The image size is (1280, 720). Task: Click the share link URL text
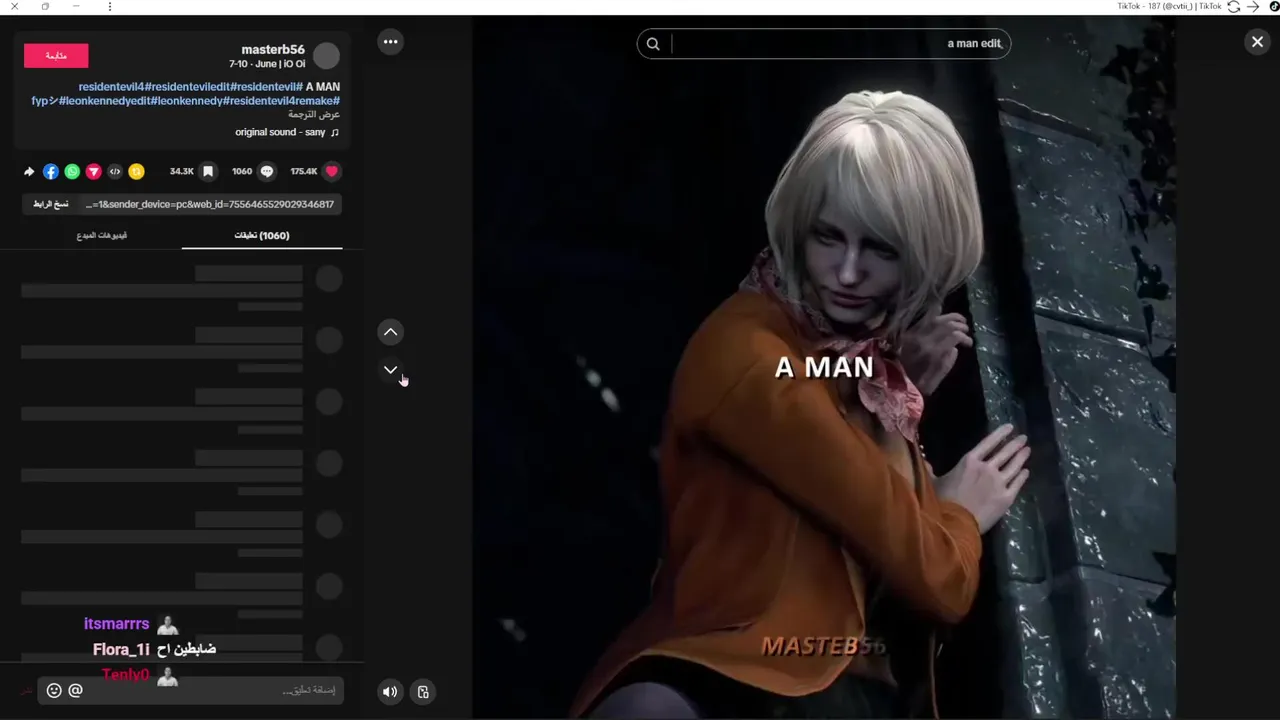pyautogui.click(x=210, y=204)
